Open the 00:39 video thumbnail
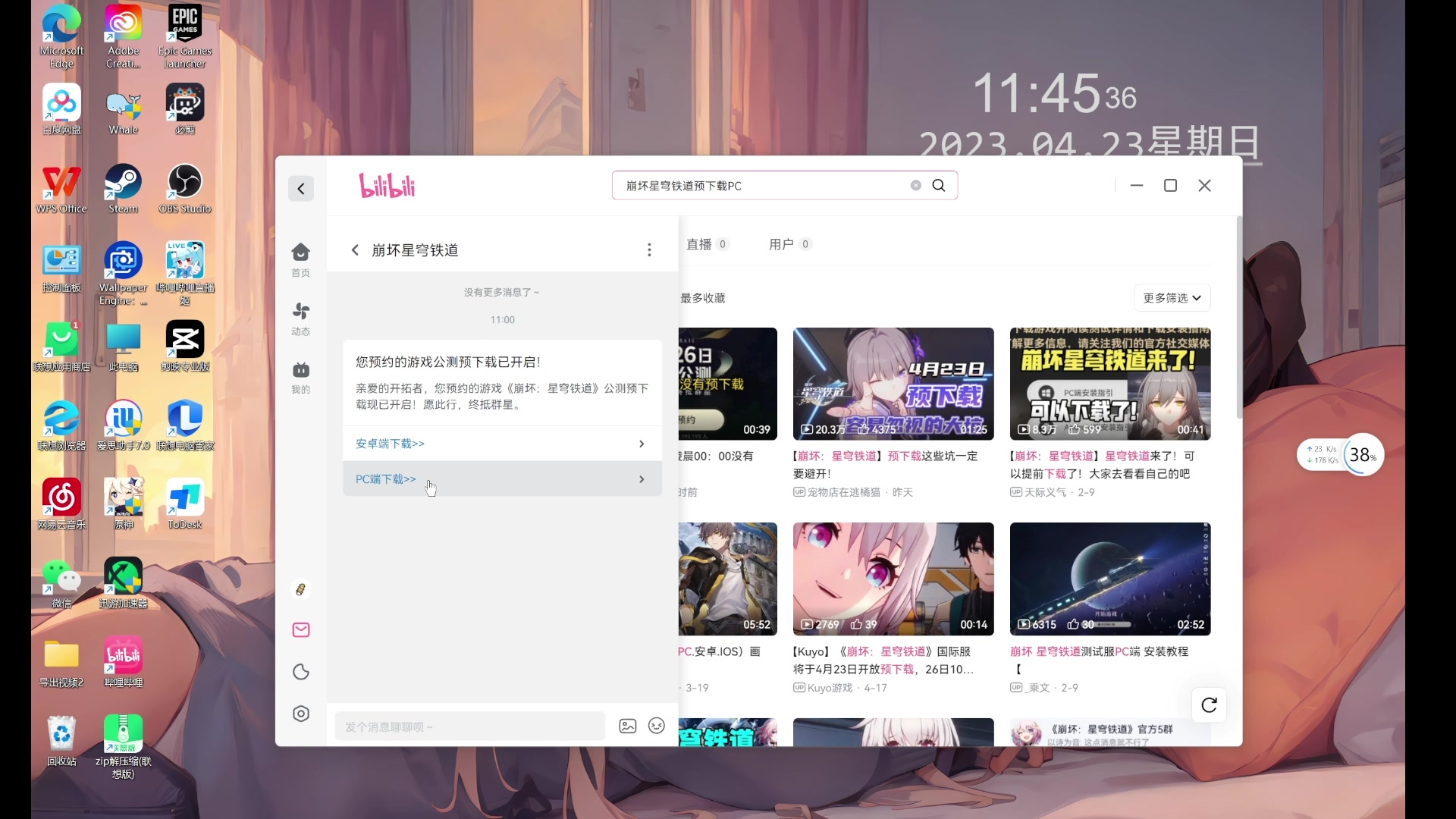This screenshot has height=819, width=1456. coord(728,384)
